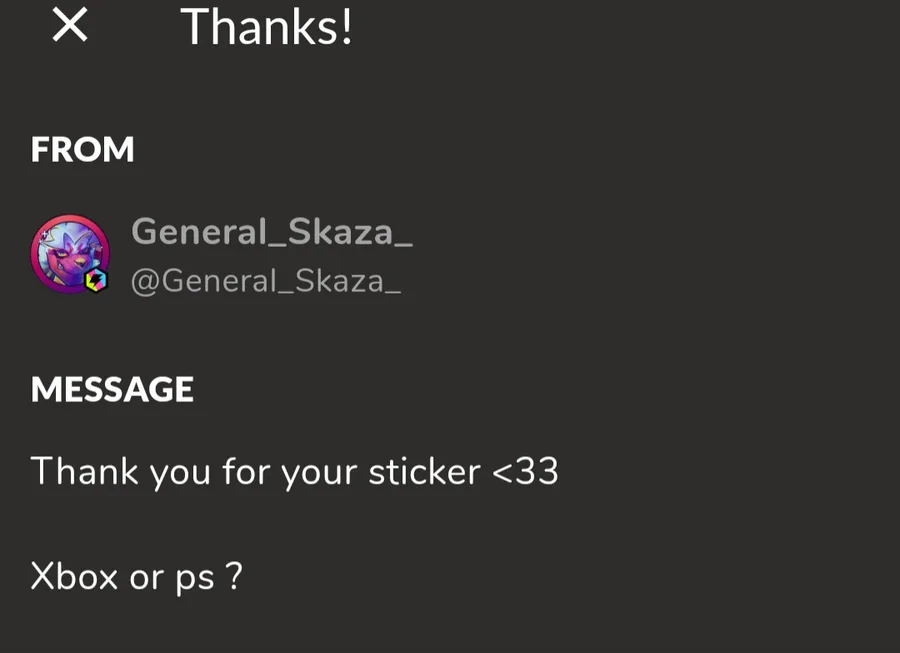900x653 pixels.
Task: Click the "<33" heart text
Action: coord(526,471)
